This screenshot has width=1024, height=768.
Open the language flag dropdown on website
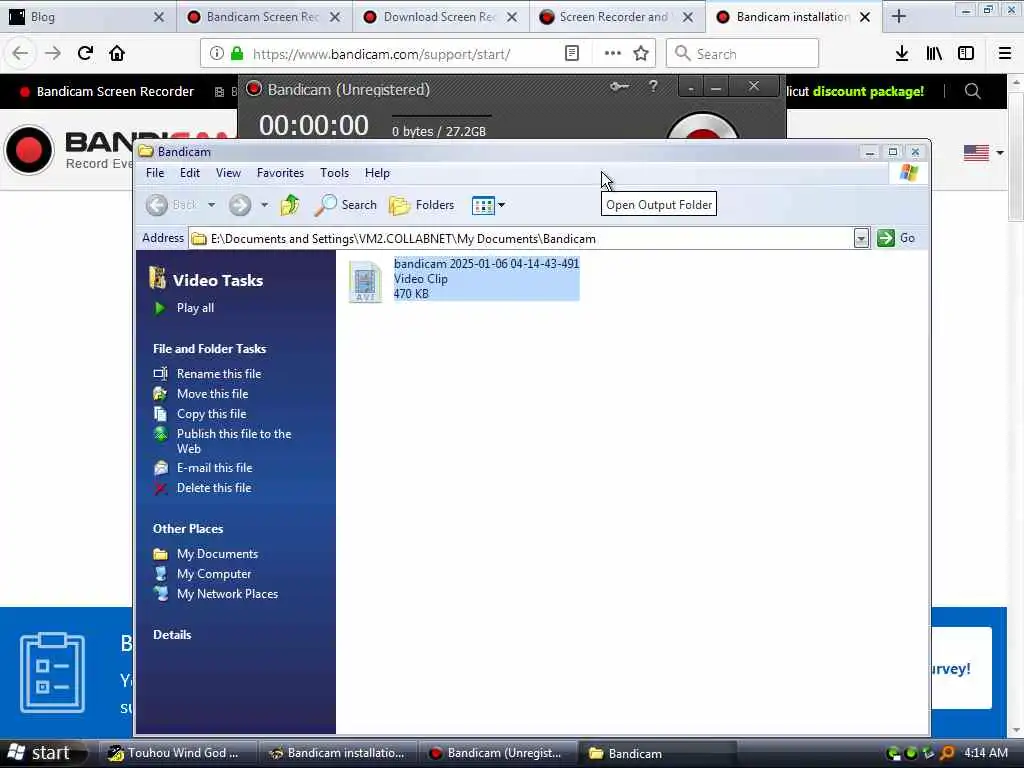pos(984,153)
